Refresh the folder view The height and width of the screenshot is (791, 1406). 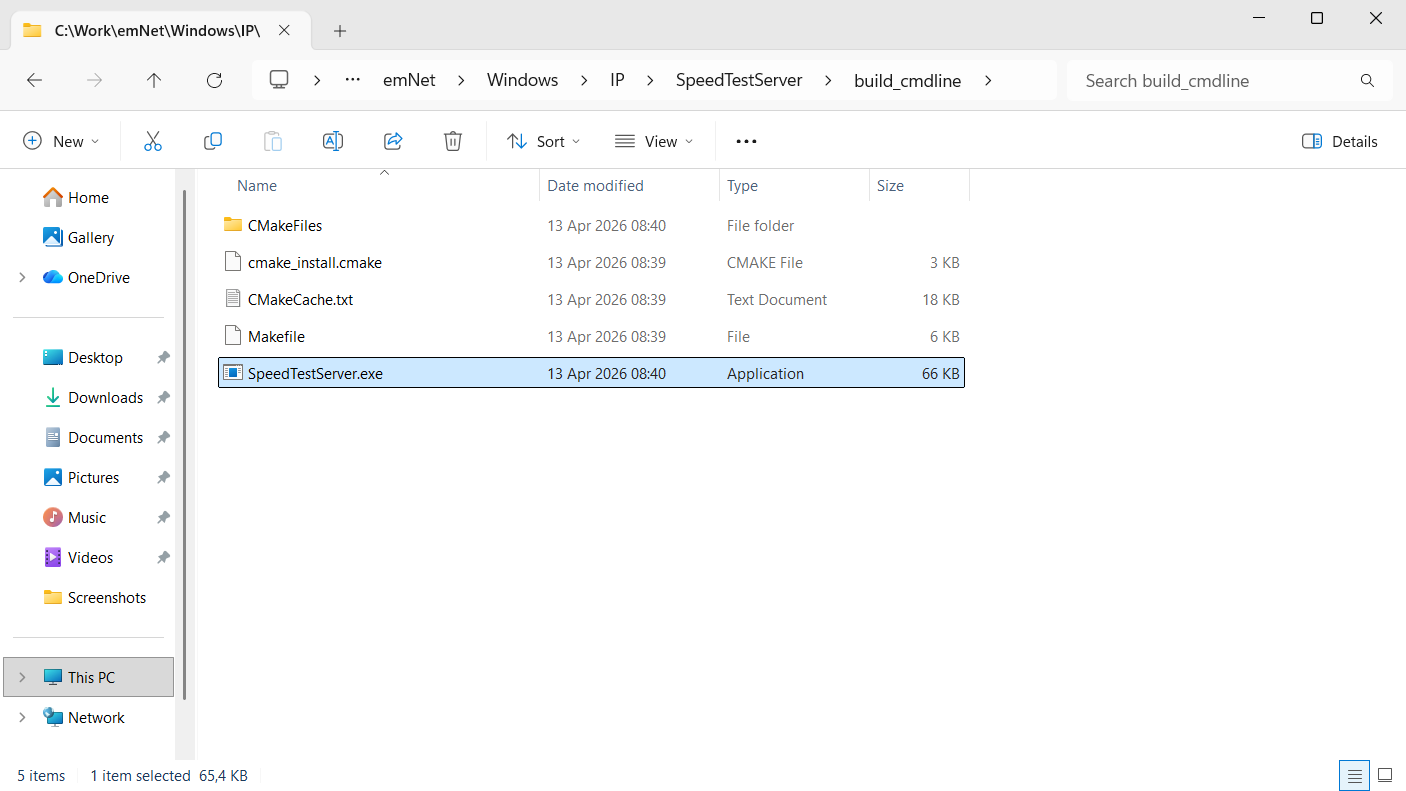pos(214,80)
